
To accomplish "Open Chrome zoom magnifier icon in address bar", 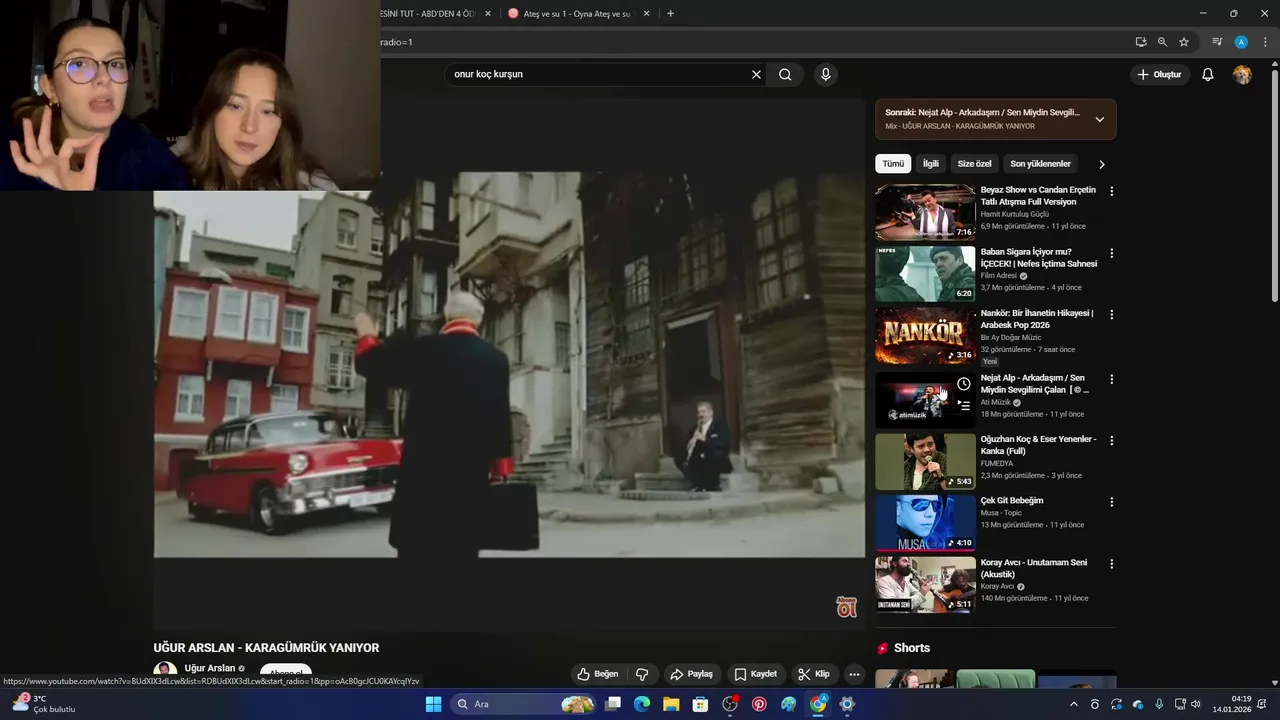I will (1162, 42).
